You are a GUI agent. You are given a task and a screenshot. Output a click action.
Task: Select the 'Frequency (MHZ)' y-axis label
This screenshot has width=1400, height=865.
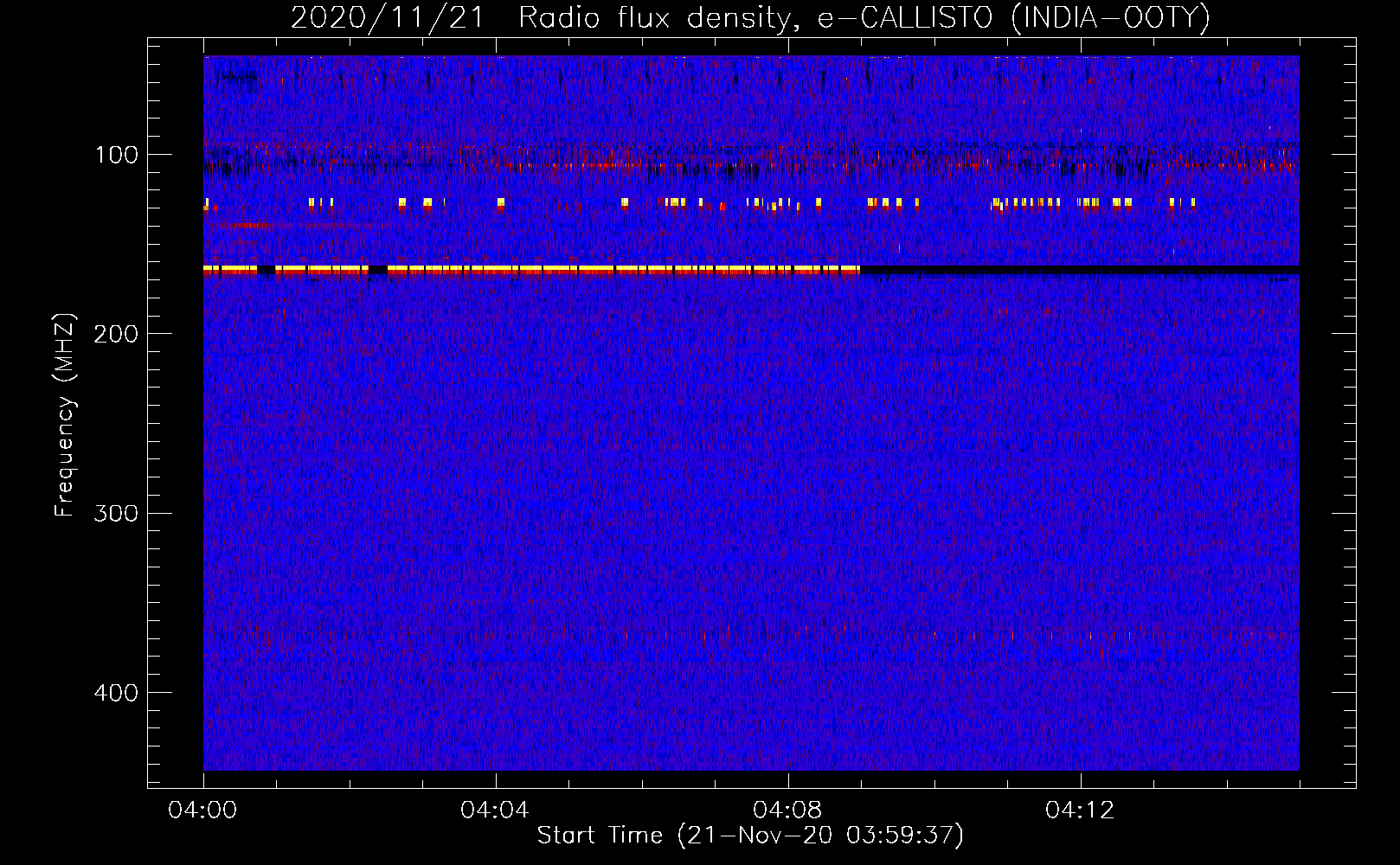tap(65, 415)
